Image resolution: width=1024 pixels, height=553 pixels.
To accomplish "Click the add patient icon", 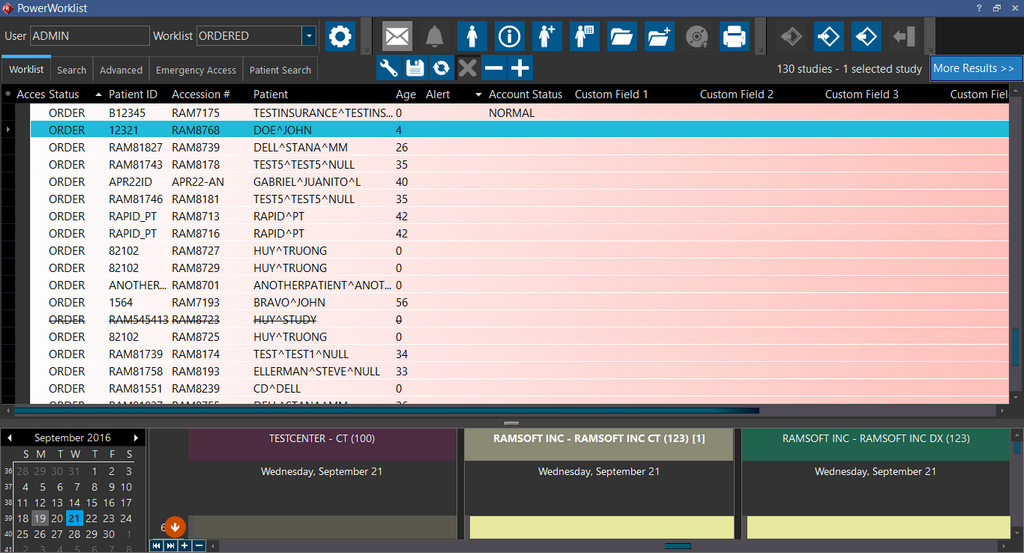I will 547,37.
